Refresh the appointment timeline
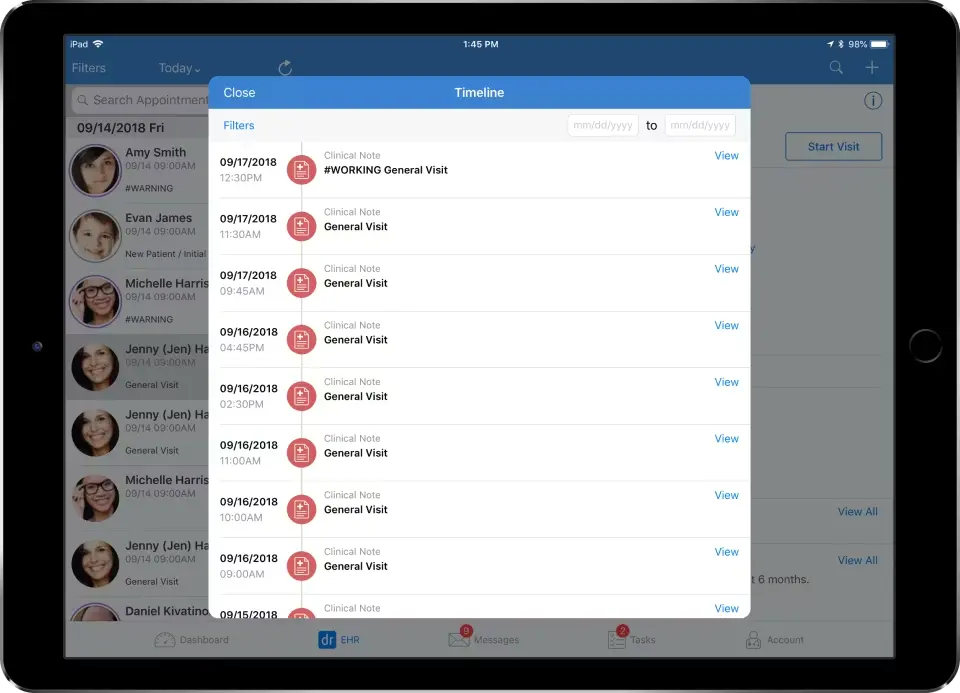 tap(284, 67)
